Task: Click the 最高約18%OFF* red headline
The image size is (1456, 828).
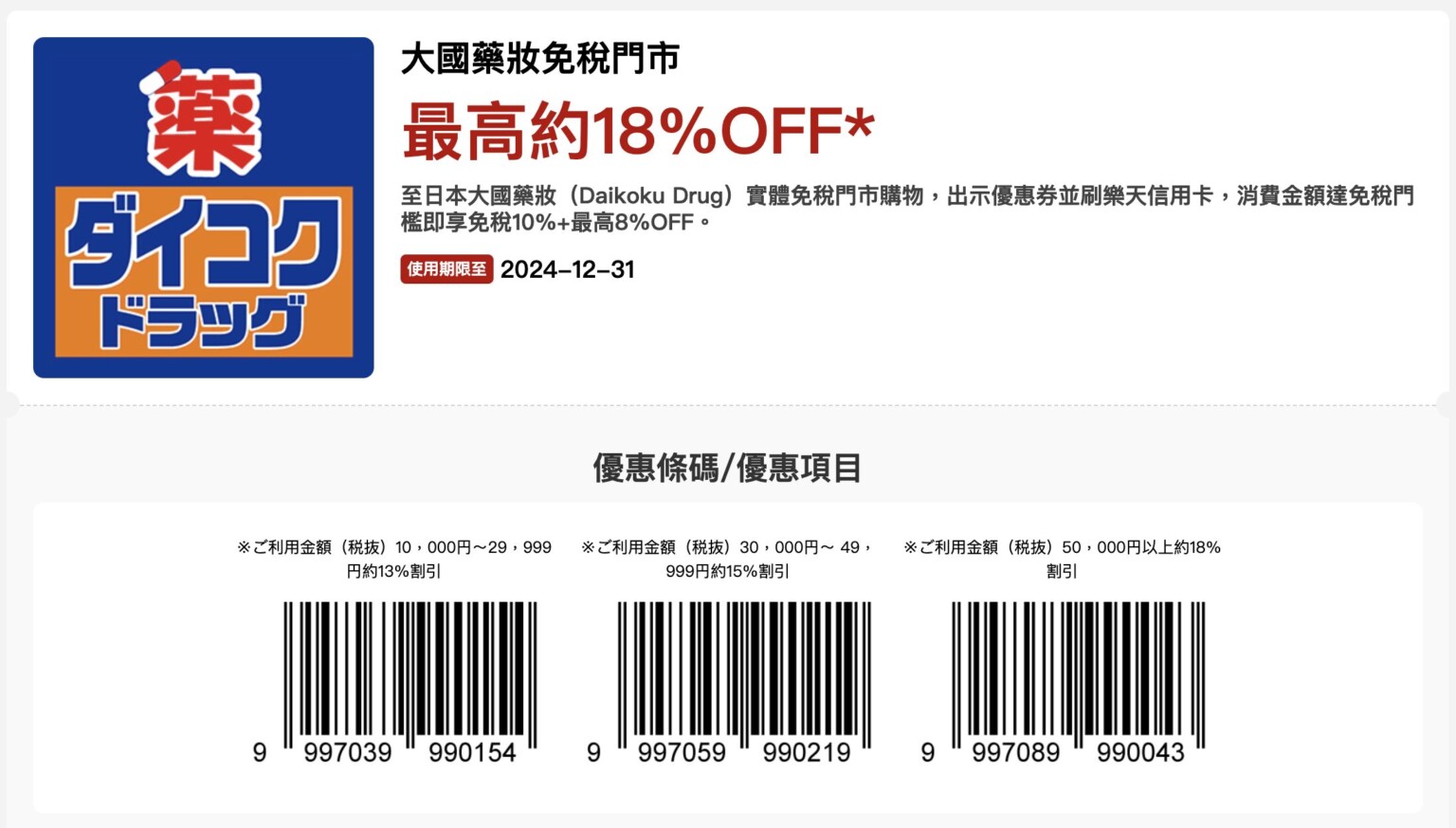Action: click(x=638, y=132)
